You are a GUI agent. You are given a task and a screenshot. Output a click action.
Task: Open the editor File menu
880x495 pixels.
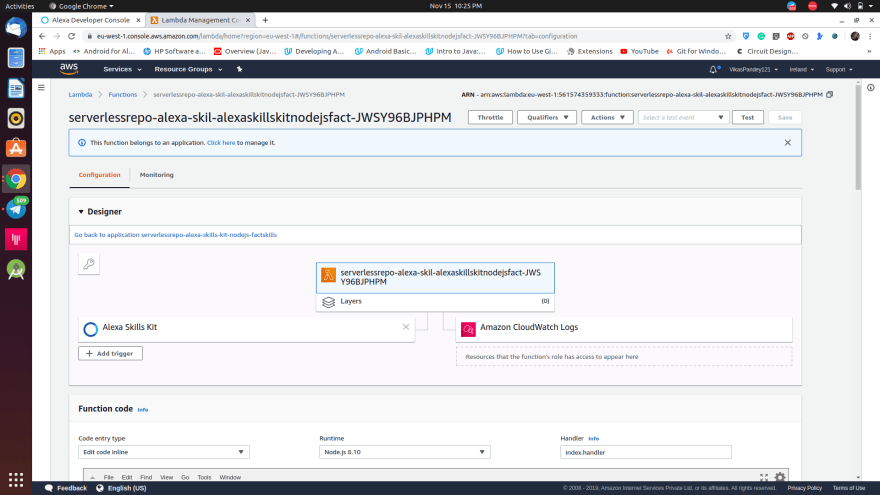click(108, 478)
